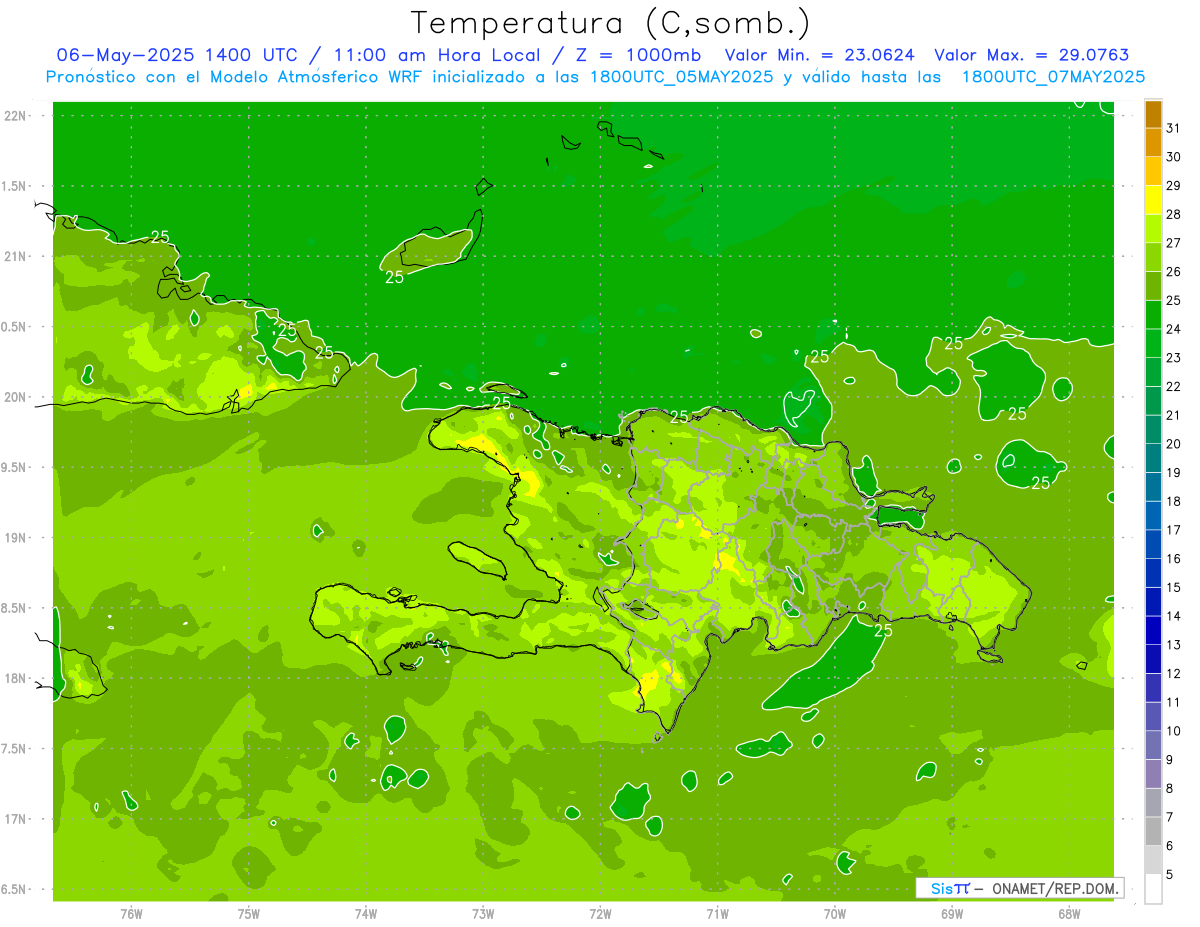Click teal legend swatch between 19 and 20
The image size is (1200, 927).
(x=1153, y=458)
